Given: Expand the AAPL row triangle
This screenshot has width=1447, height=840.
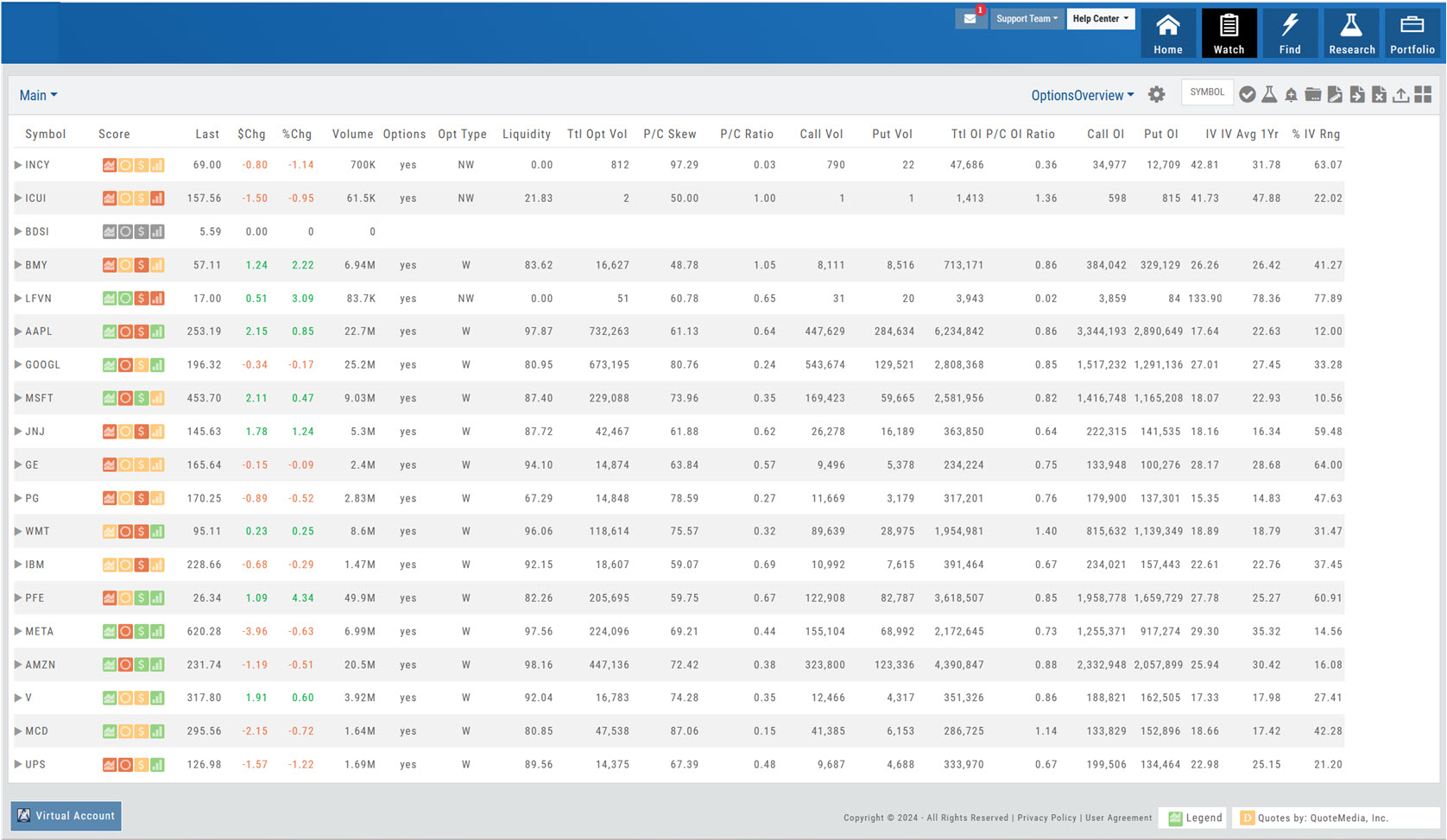Looking at the screenshot, I should click(18, 332).
